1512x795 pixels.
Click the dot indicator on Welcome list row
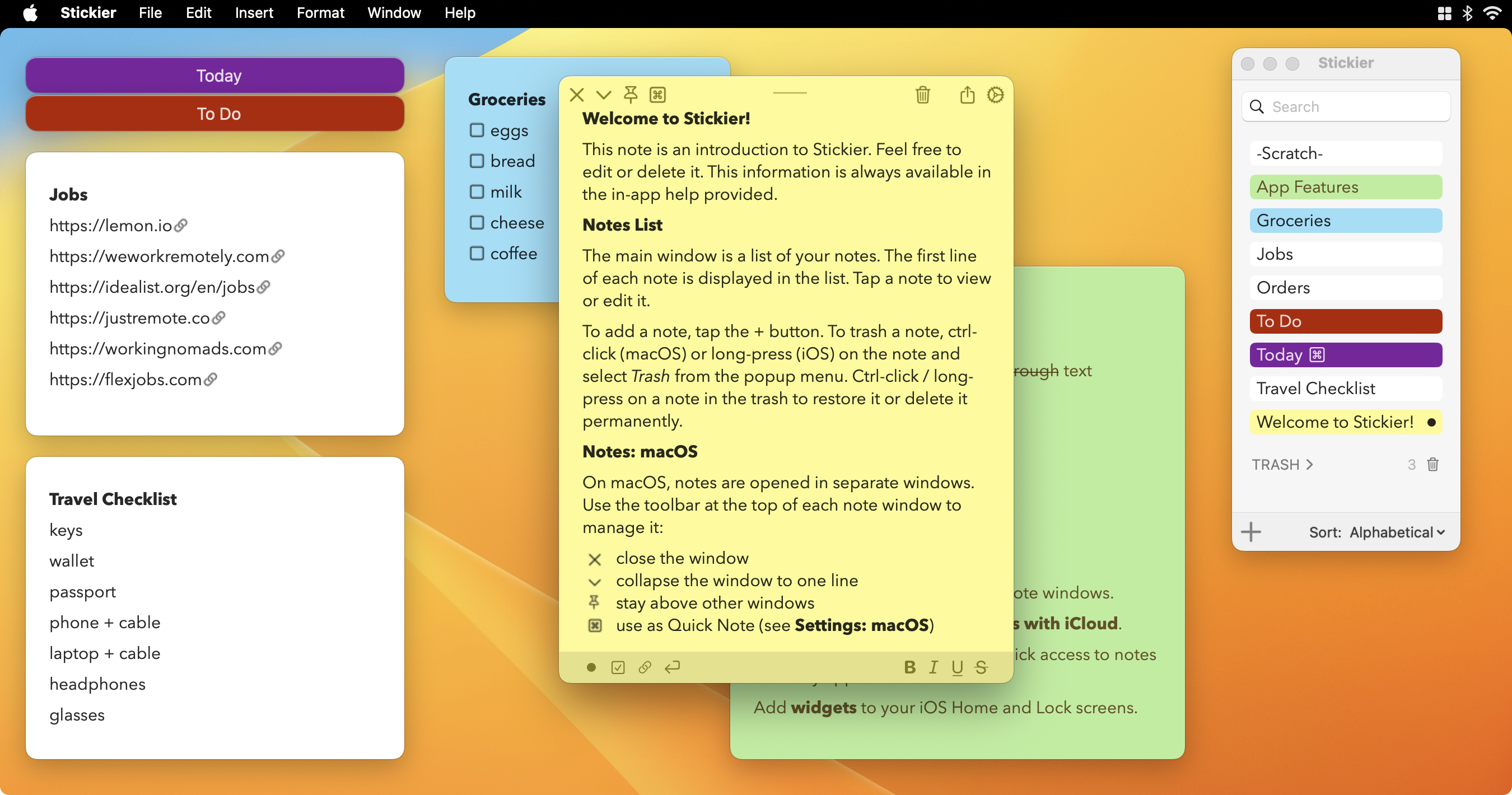pos(1431,422)
